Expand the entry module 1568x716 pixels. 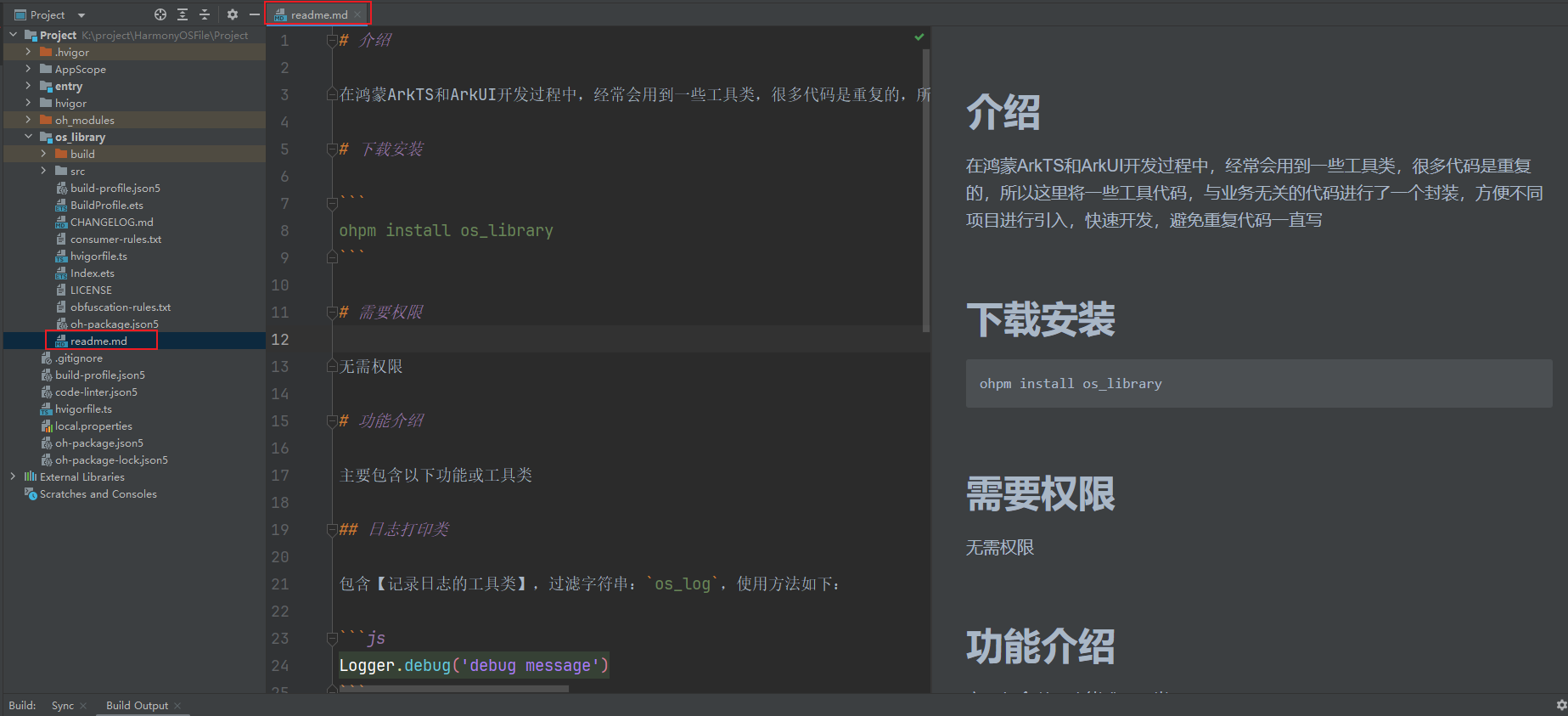[x=28, y=86]
